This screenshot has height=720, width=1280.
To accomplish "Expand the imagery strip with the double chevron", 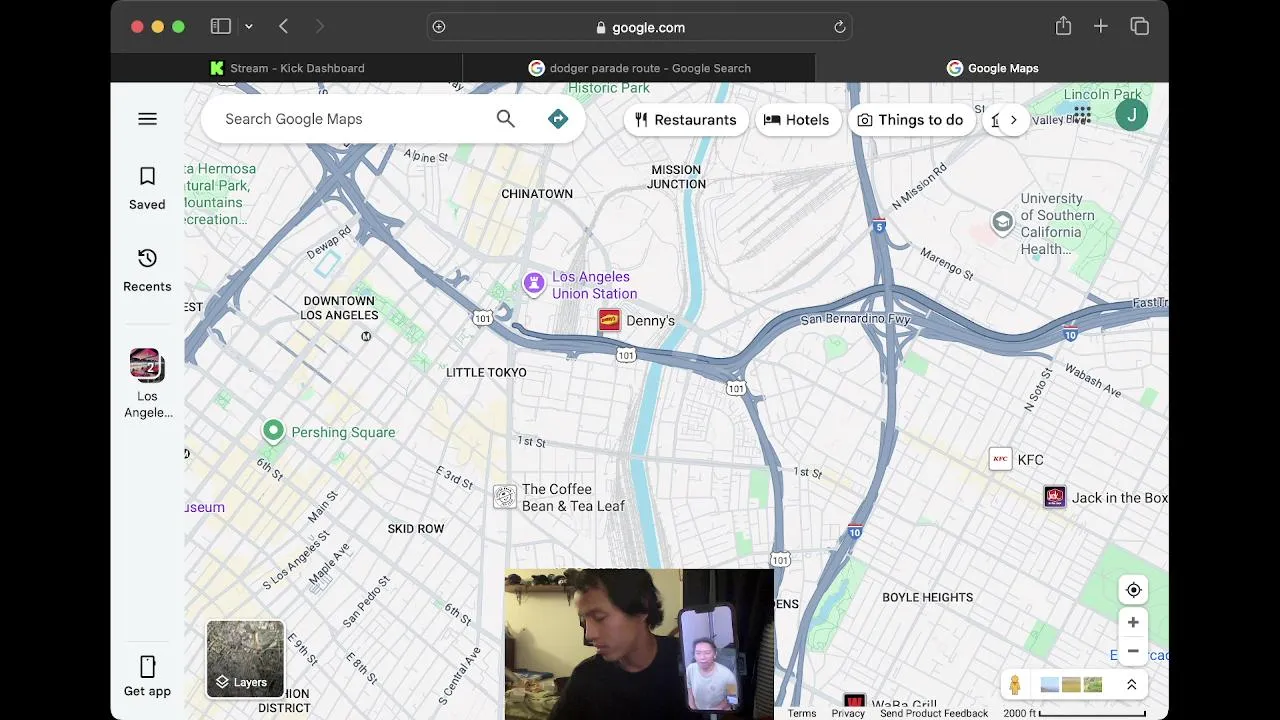I will (1131, 685).
